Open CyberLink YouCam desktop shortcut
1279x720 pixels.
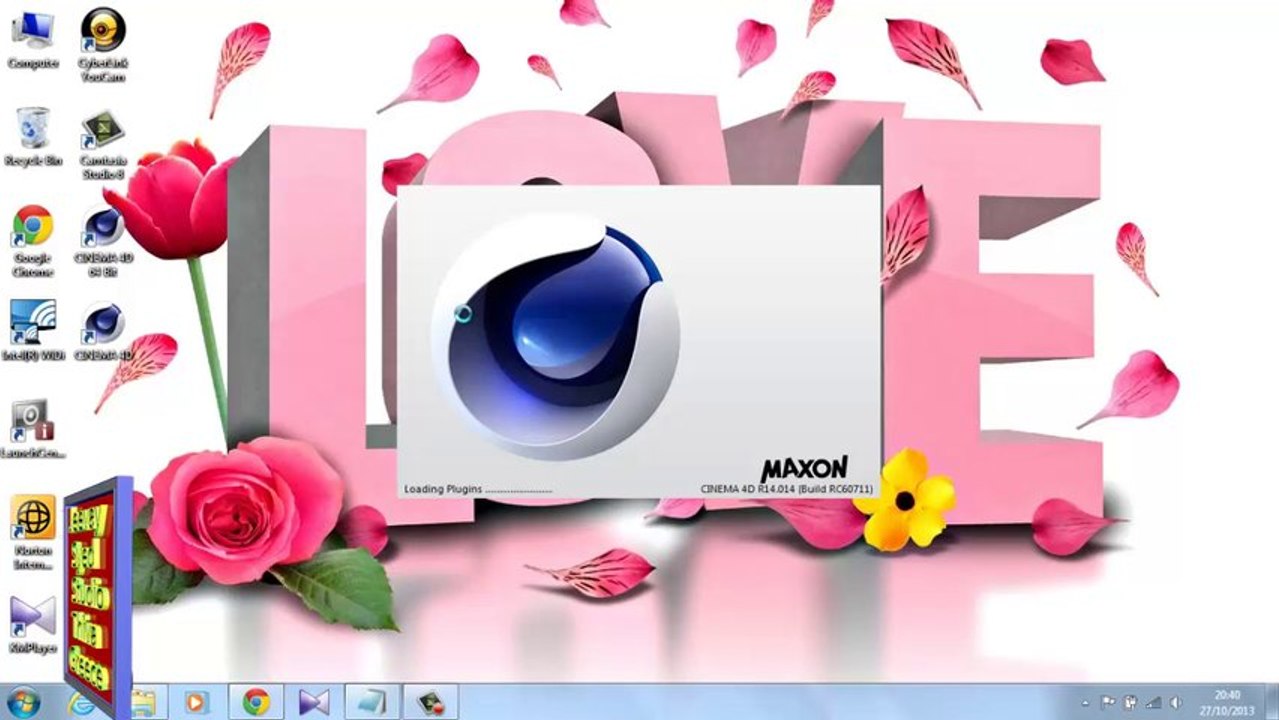pos(103,43)
